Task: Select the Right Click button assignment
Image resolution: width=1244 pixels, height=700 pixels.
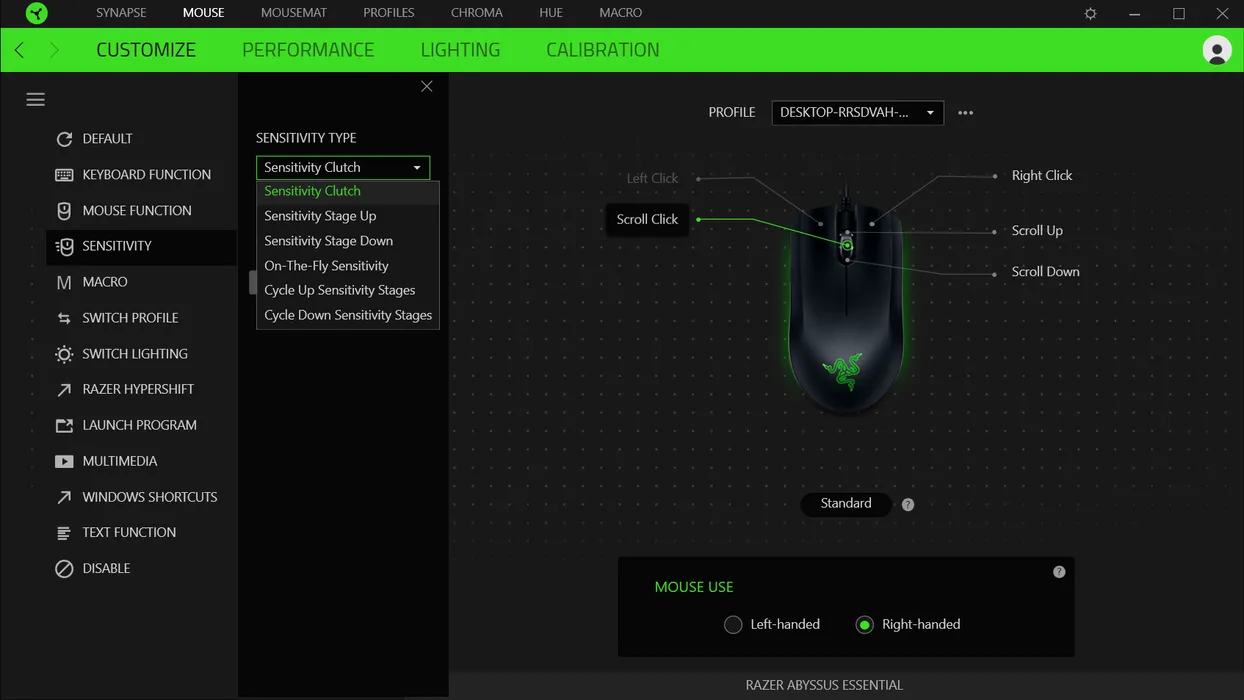Action: 1041,176
